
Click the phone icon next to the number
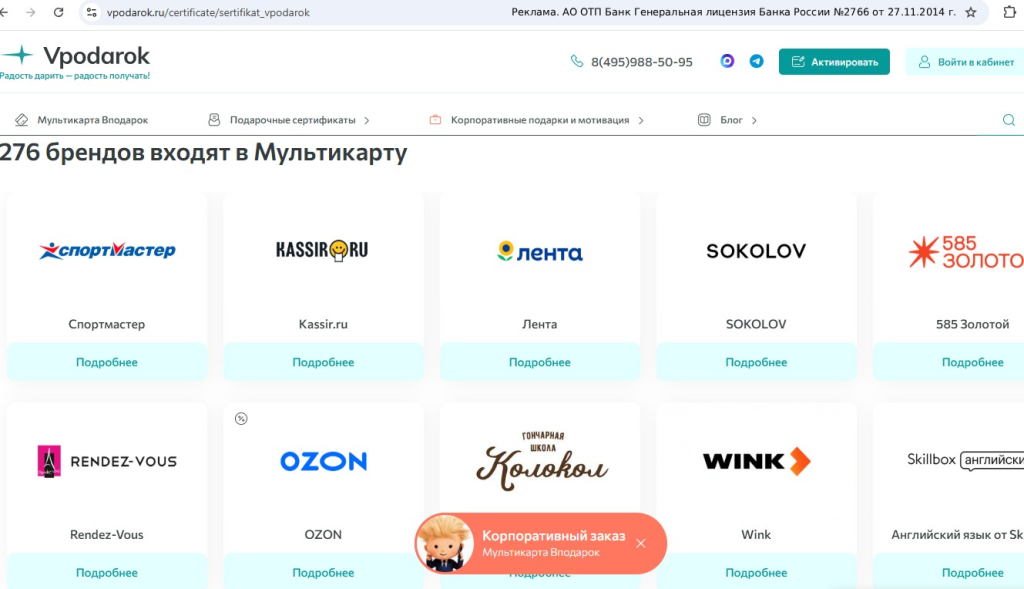577,62
